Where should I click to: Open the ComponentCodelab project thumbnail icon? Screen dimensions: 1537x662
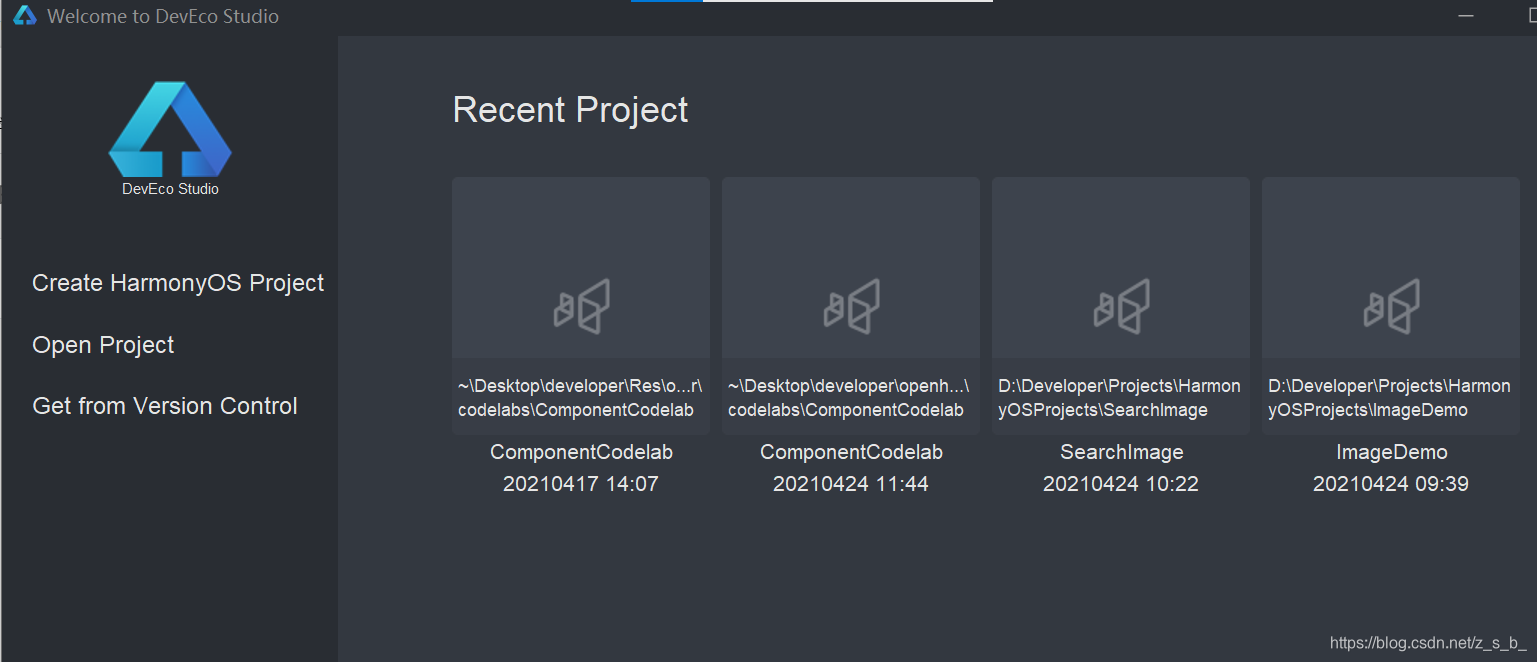pos(580,305)
